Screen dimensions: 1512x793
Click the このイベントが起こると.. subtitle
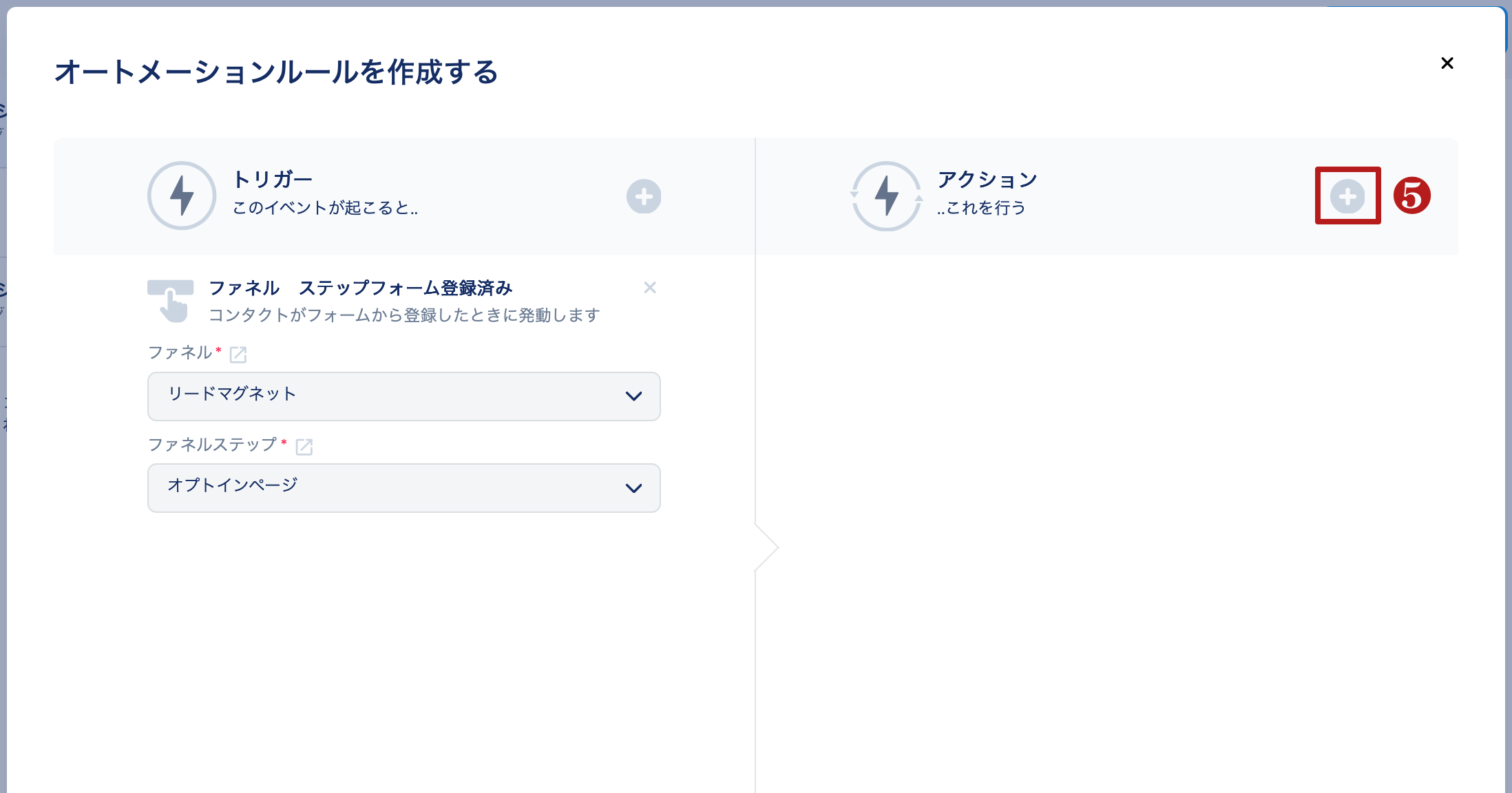(x=325, y=208)
